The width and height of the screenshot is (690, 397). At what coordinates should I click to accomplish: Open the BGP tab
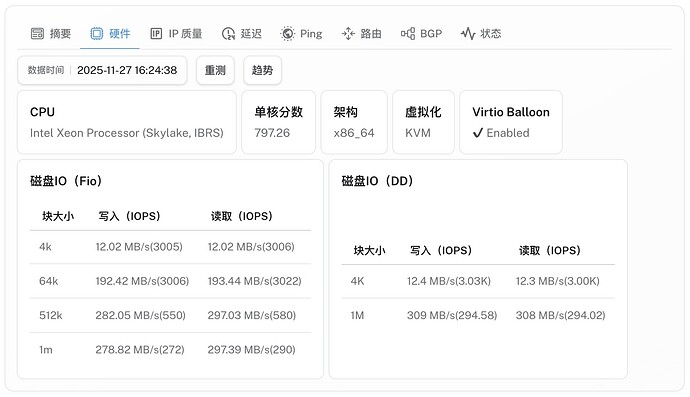[422, 33]
